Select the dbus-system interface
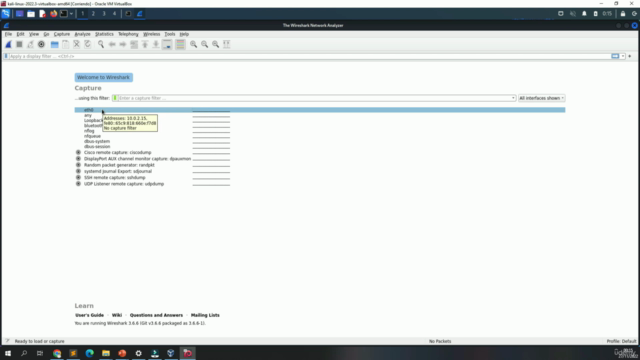Viewport: 640px width, 360px height. (x=97, y=141)
